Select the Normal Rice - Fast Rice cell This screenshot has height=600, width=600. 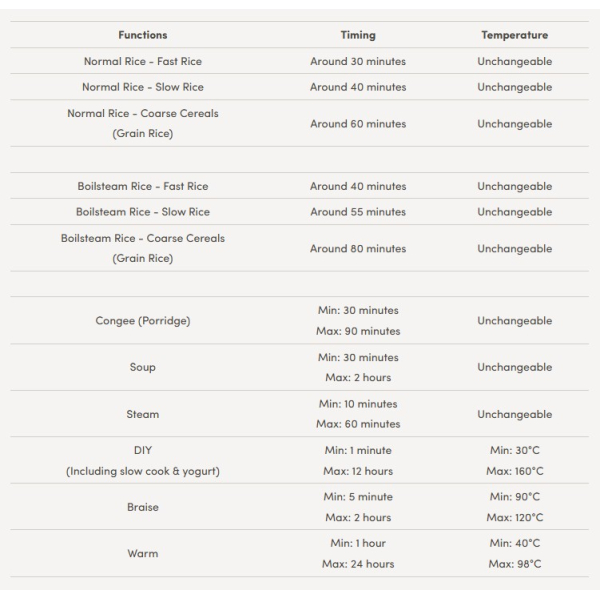[143, 61]
